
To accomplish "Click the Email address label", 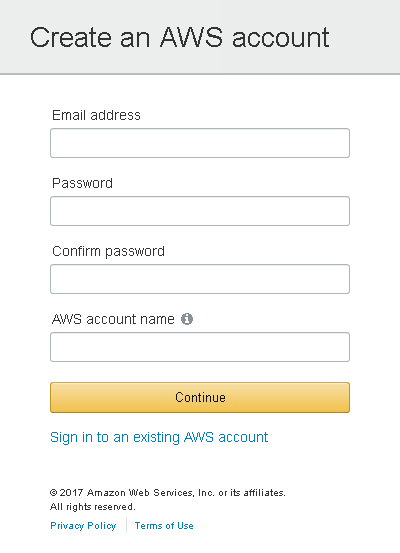I will tap(96, 115).
